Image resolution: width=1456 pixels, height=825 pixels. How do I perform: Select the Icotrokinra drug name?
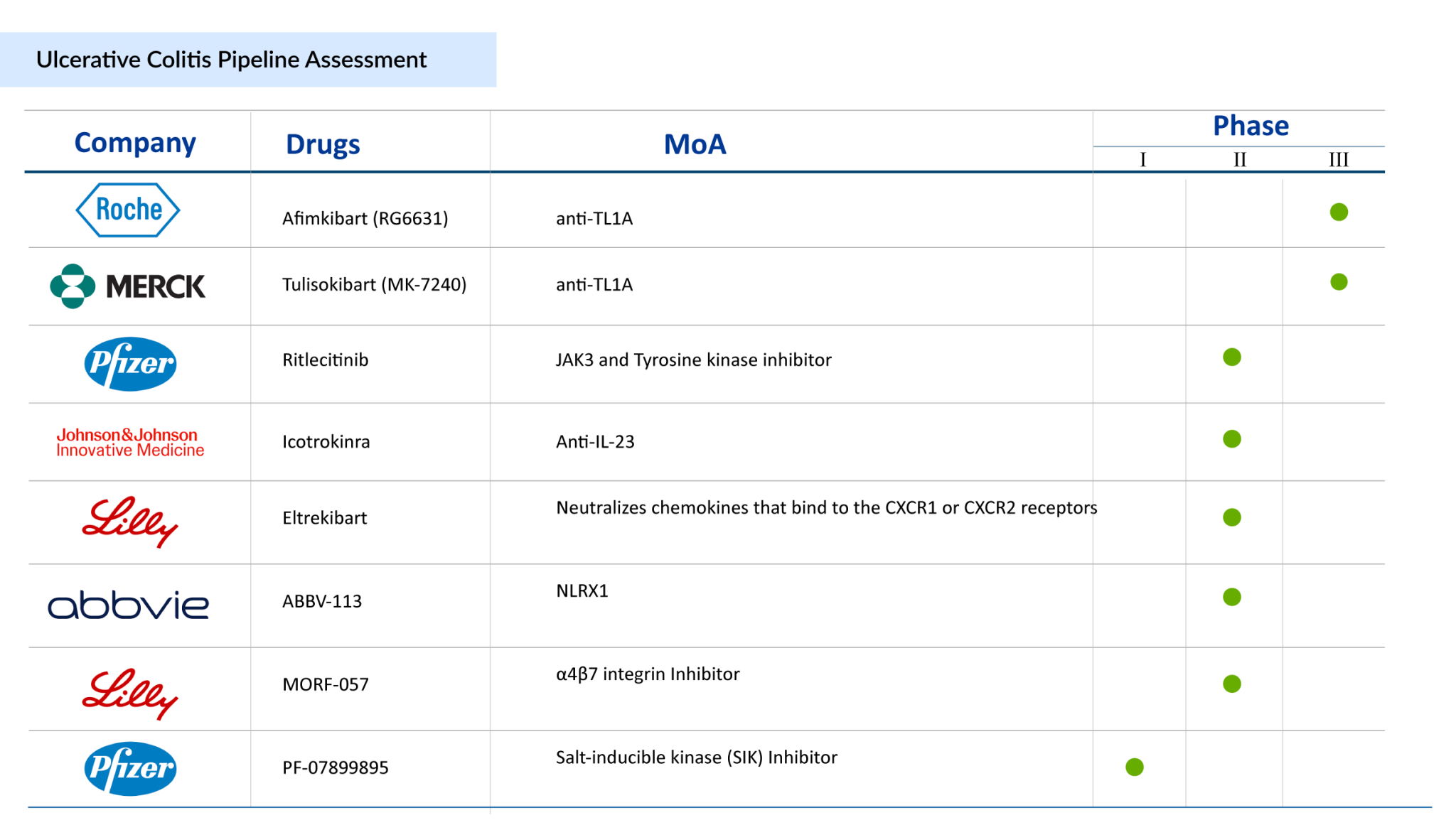[326, 442]
